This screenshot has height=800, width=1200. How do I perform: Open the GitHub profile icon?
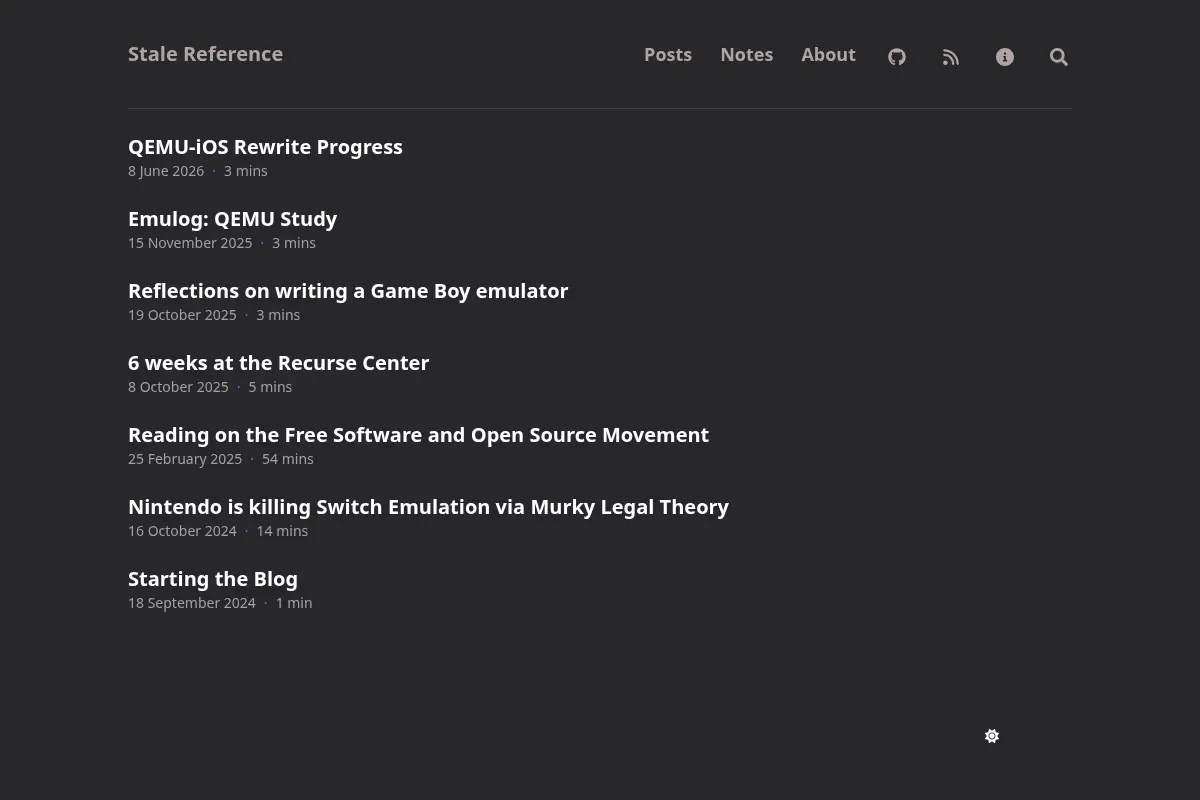click(x=897, y=57)
